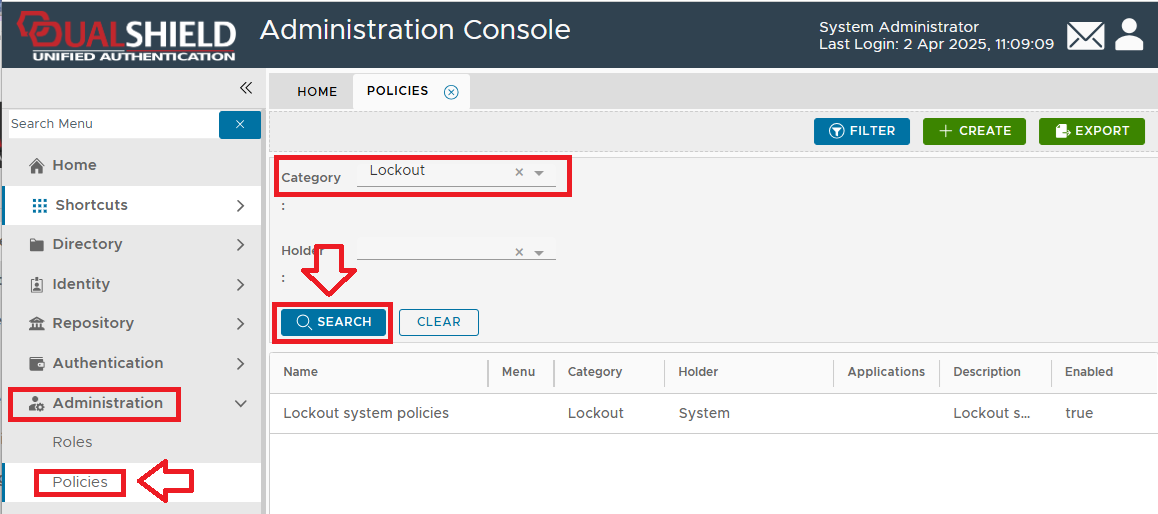
Task: Click the DualShield logo
Action: pos(127,38)
